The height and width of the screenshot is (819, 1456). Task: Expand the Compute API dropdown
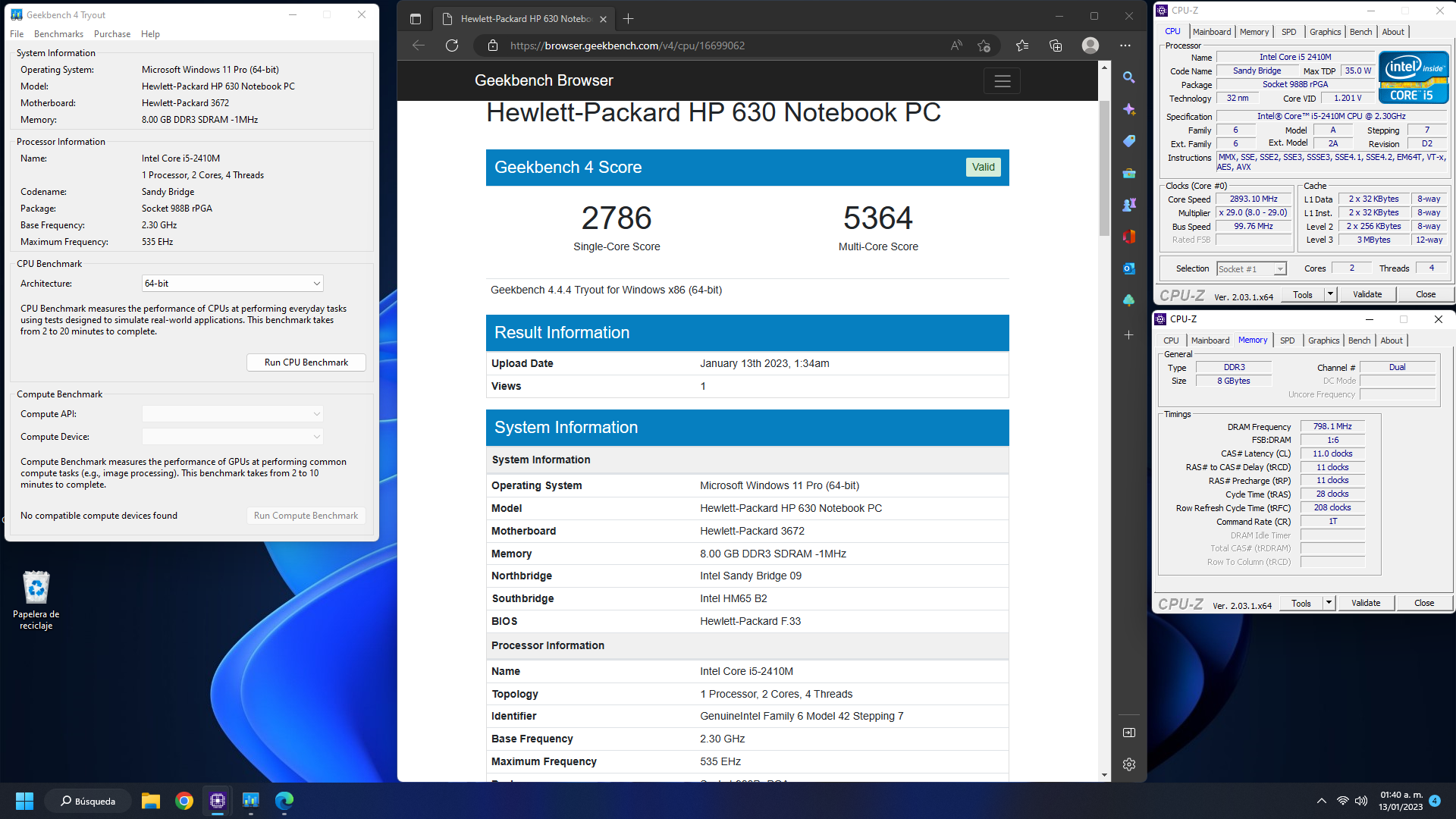[233, 414]
